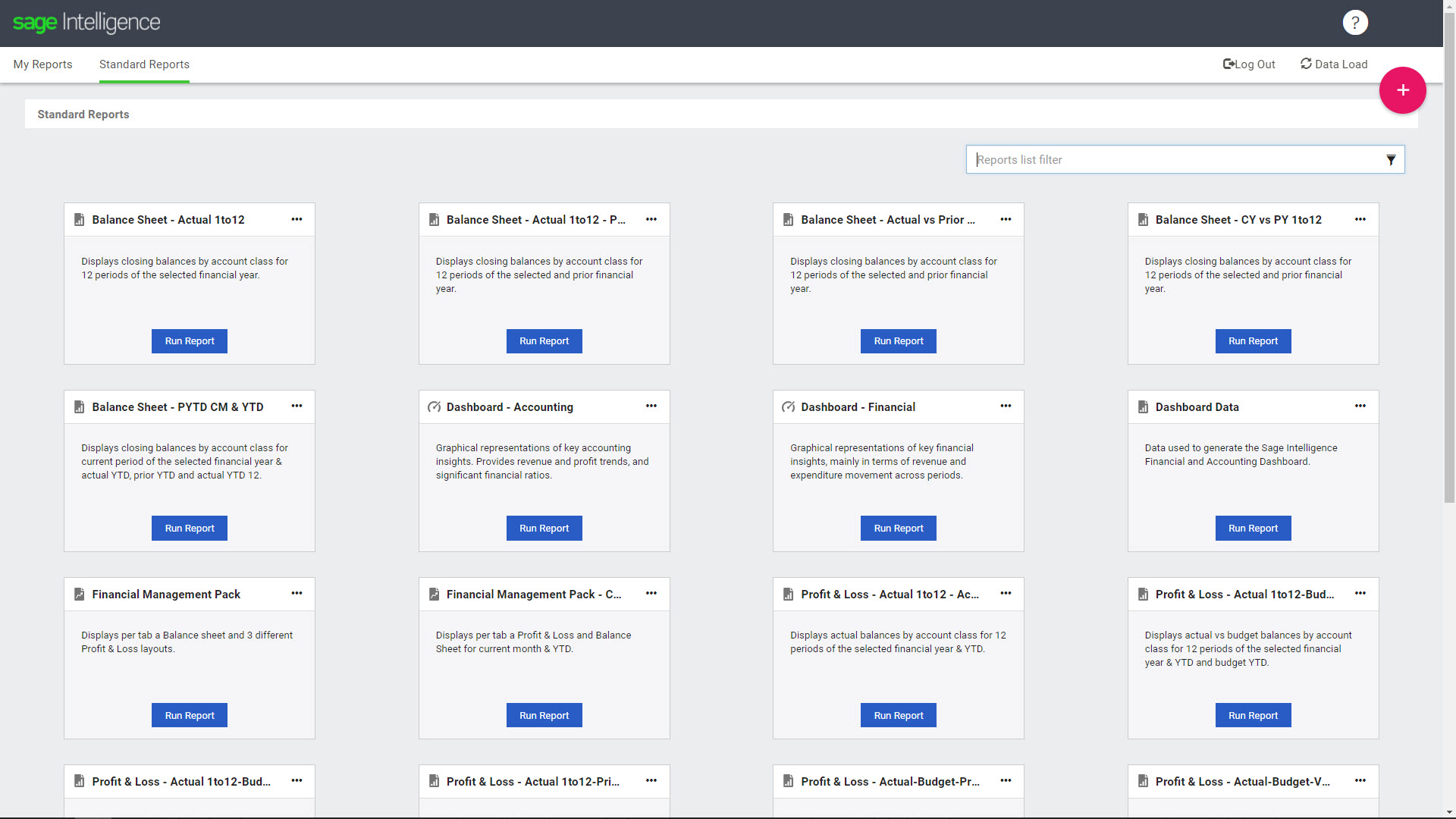This screenshot has height=819, width=1456.
Task: Click document icon beside Dashboard Data
Action: coord(1143,407)
